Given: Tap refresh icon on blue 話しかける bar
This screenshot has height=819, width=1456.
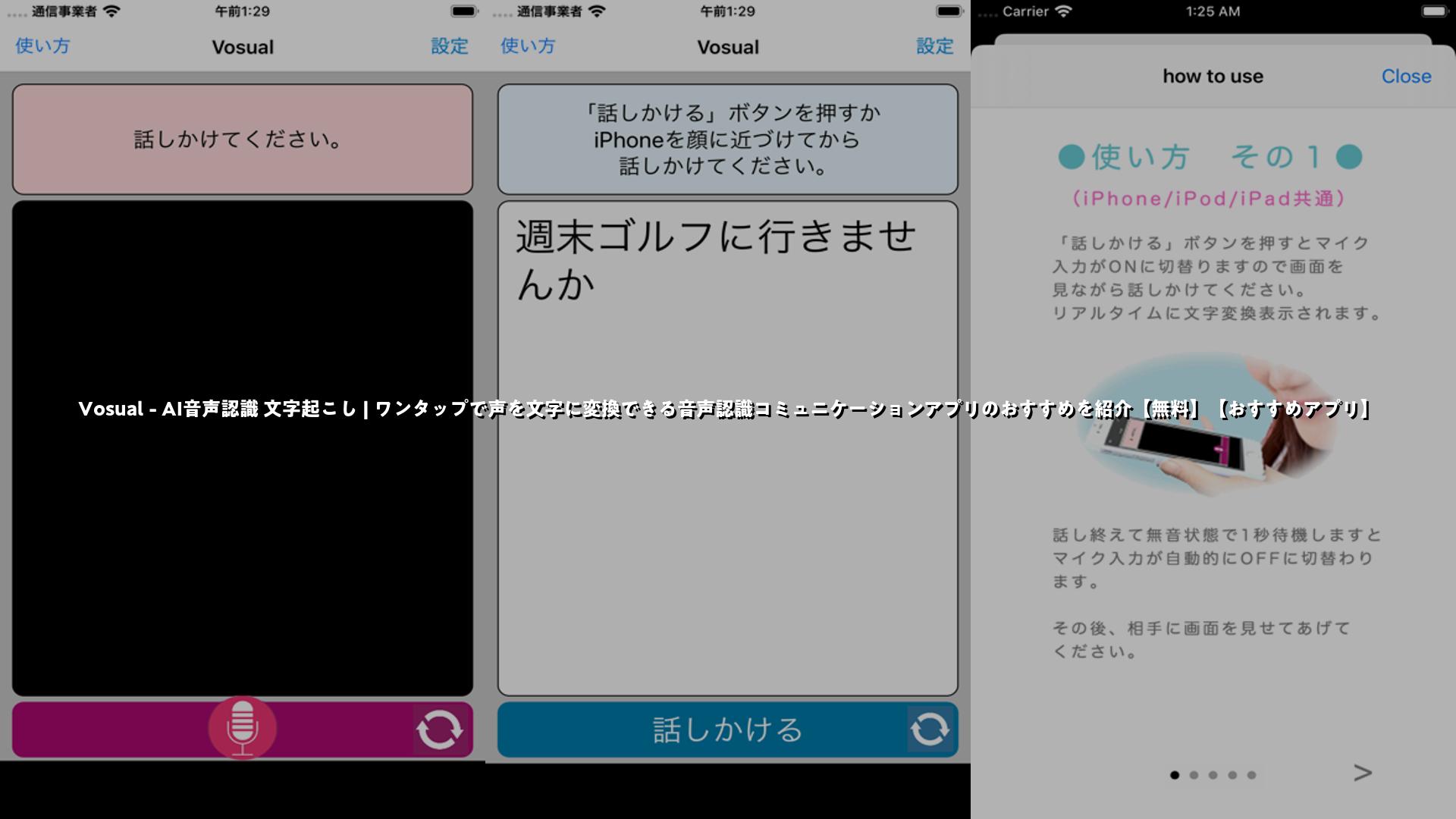Looking at the screenshot, I should [930, 730].
